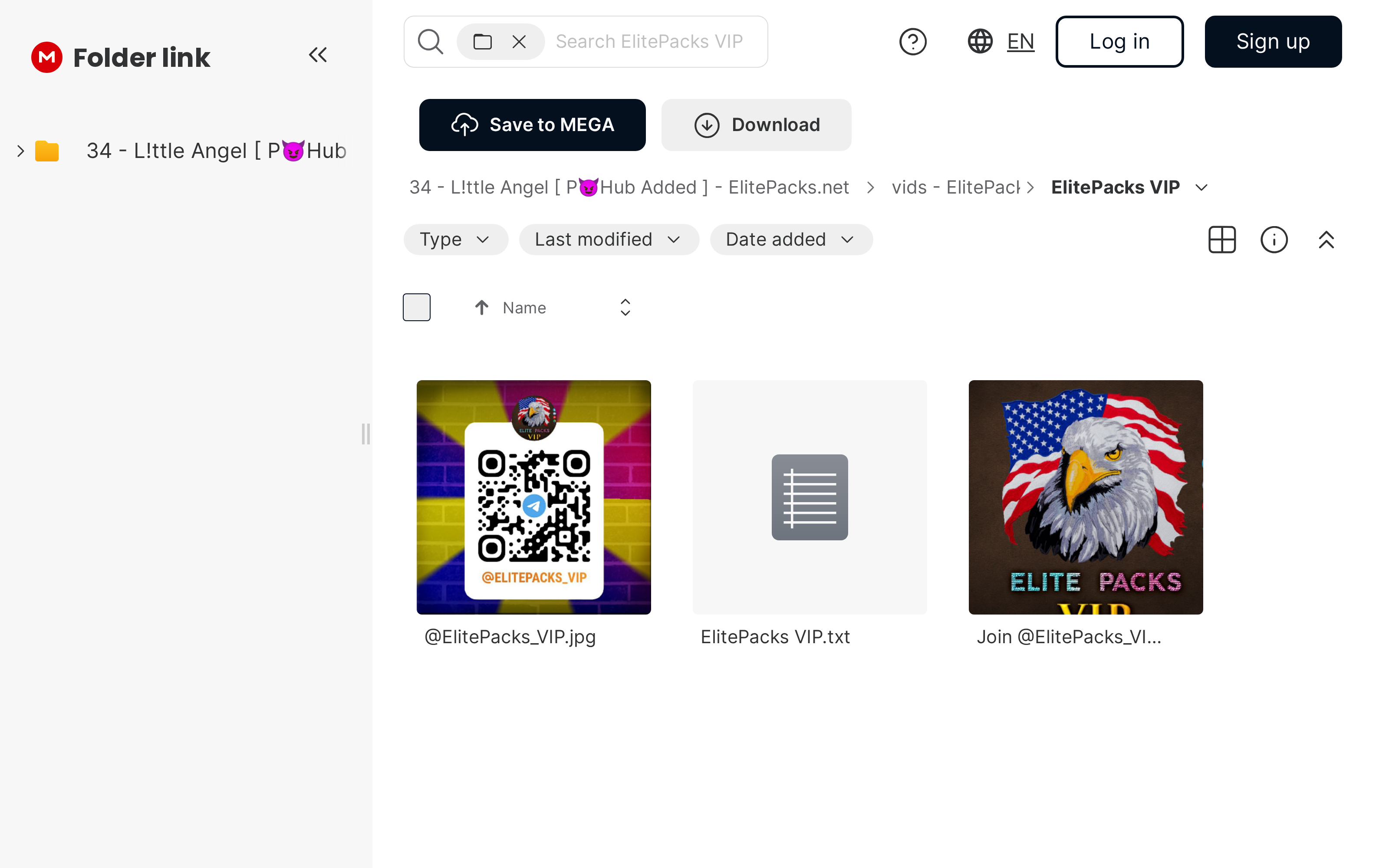Image resolution: width=1389 pixels, height=868 pixels.
Task: Expand the Date added filter
Action: coord(790,240)
